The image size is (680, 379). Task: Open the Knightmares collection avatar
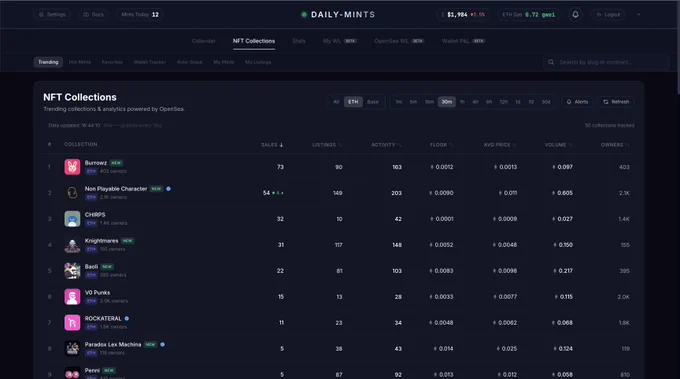[x=72, y=245]
